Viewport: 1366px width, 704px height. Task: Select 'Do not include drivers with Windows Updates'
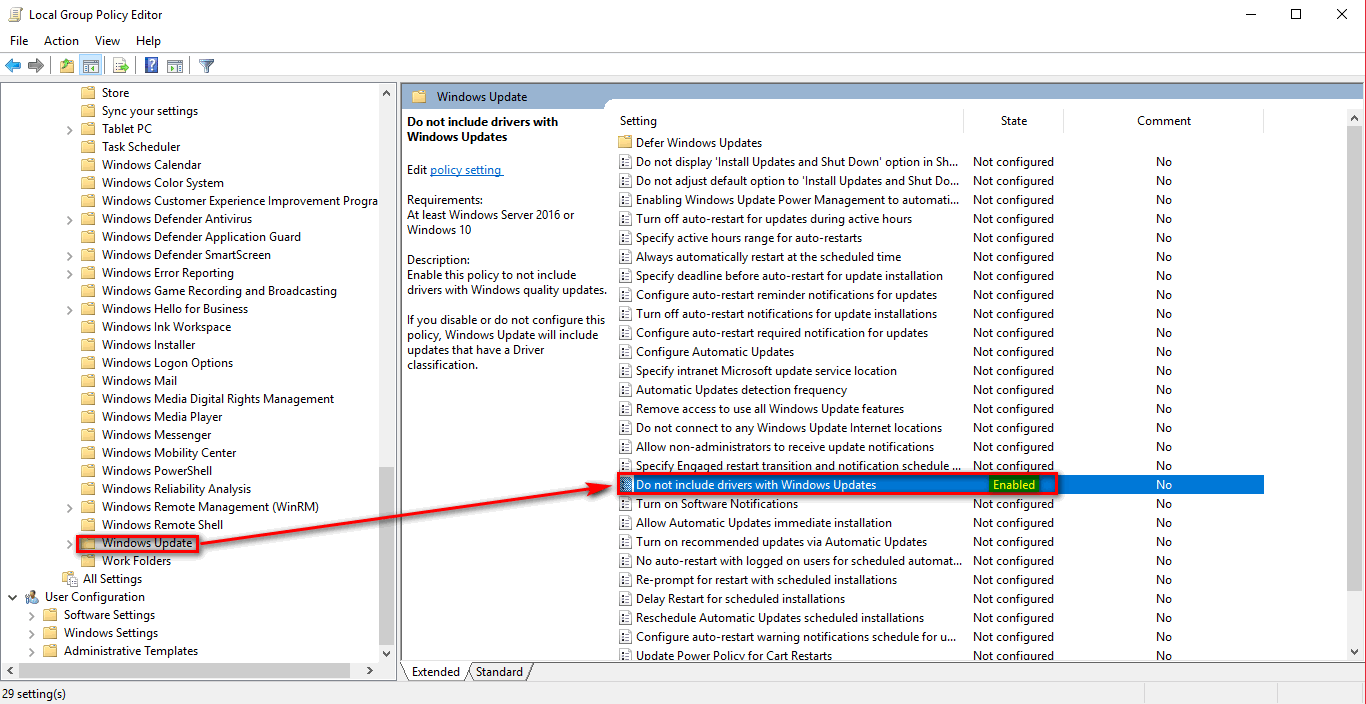click(756, 485)
